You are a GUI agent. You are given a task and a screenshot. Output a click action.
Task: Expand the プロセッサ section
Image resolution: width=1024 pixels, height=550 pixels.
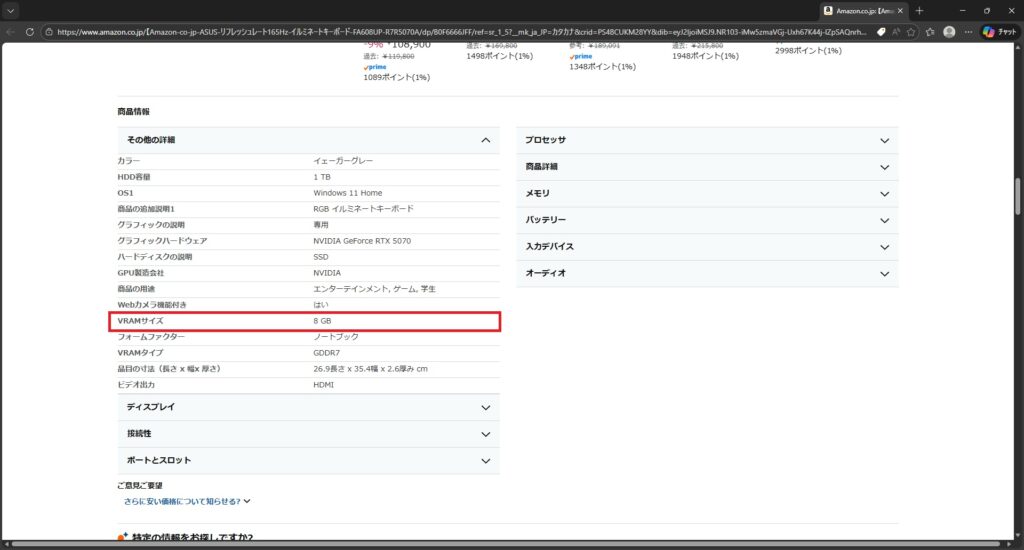click(884, 140)
